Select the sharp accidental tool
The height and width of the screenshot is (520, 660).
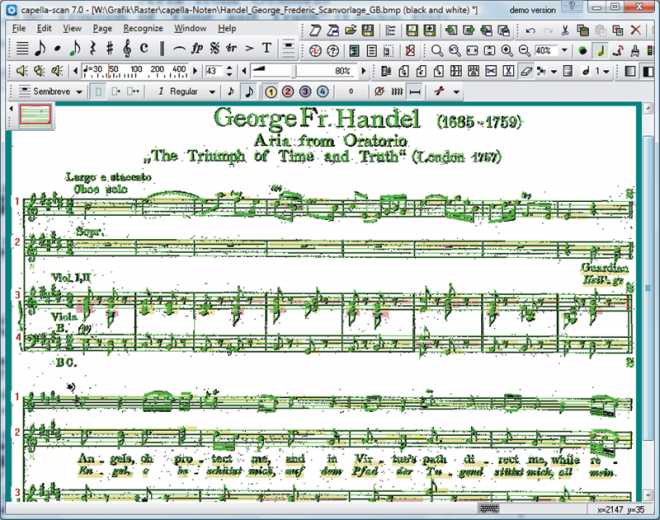[109, 48]
